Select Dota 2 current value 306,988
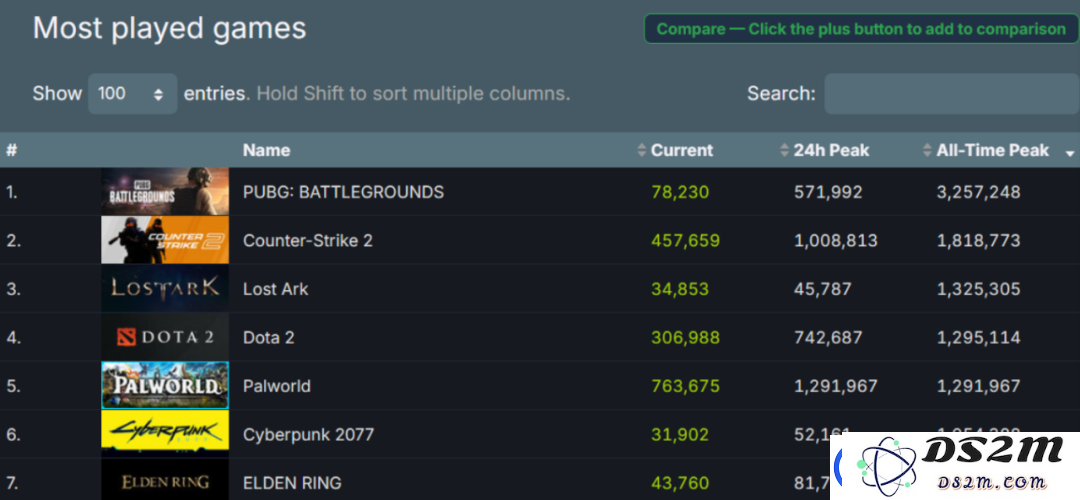The height and width of the screenshot is (500, 1080). point(685,337)
